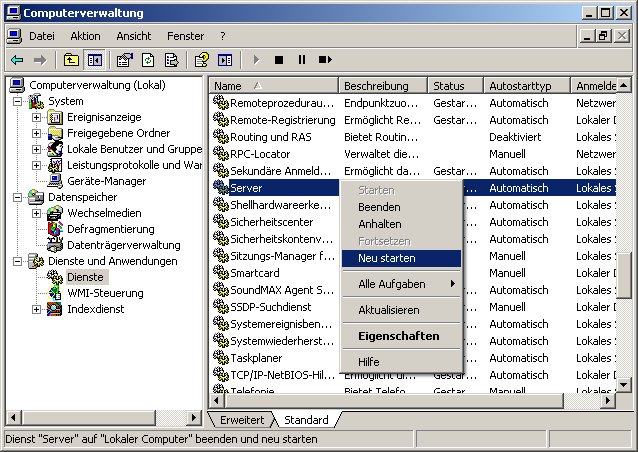Open Eigenschaften from the context menu
Viewport: 638px width, 452px height.
pyautogui.click(x=398, y=336)
